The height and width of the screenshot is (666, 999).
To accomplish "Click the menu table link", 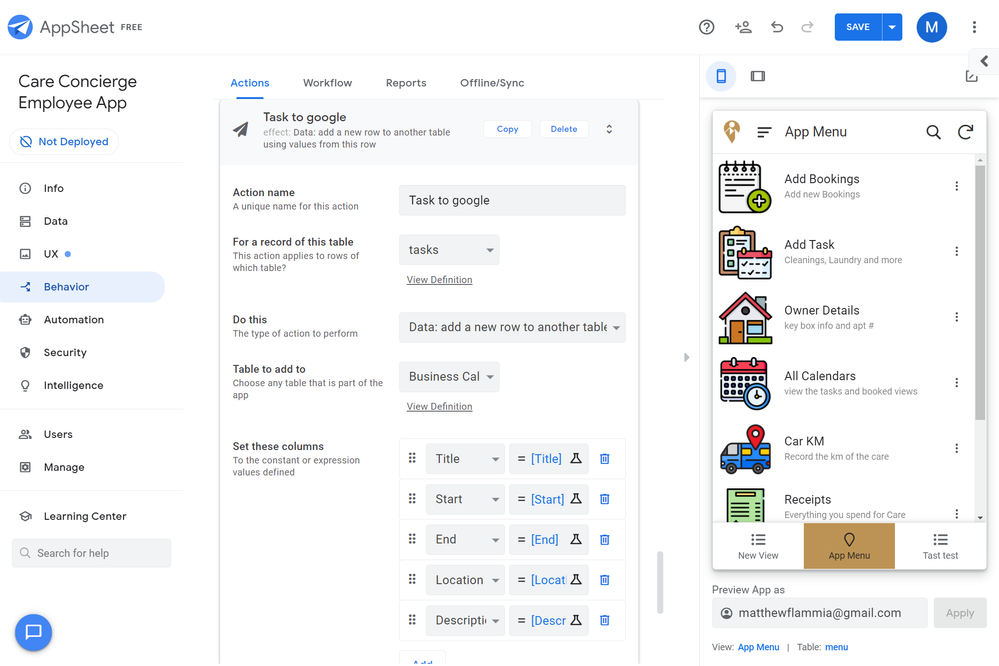I will (837, 647).
